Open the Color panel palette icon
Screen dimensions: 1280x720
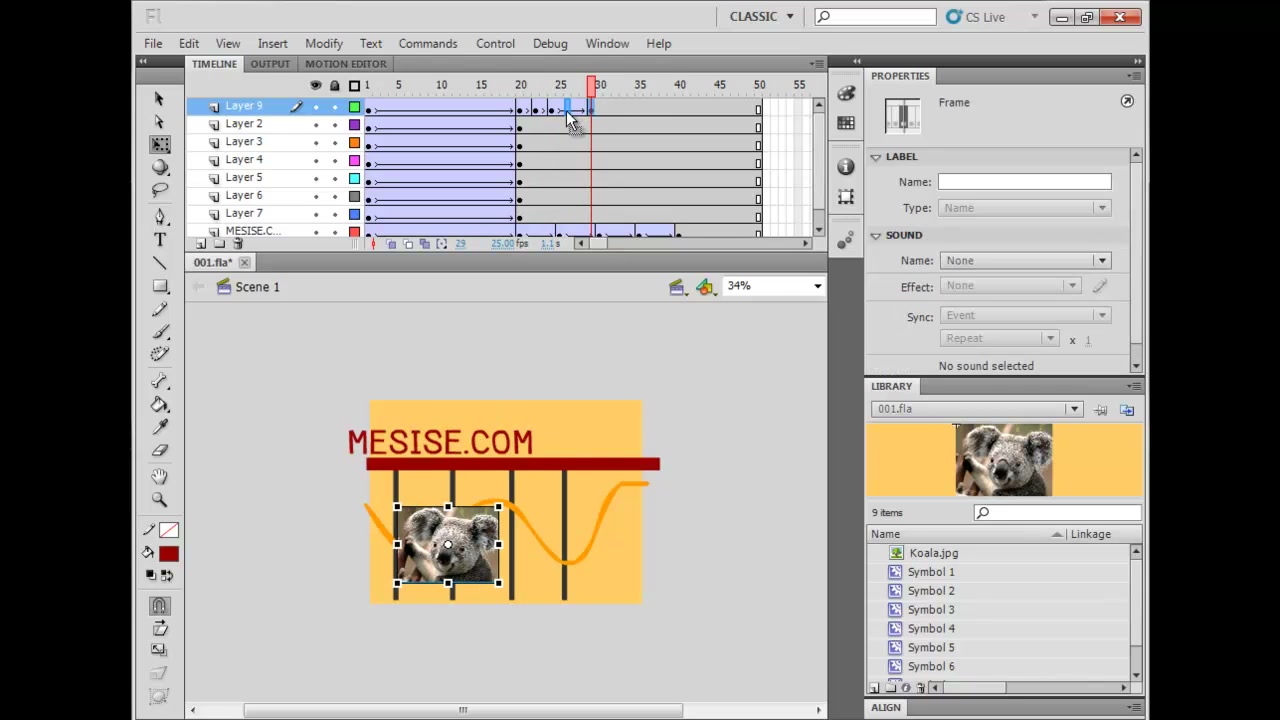click(x=846, y=93)
